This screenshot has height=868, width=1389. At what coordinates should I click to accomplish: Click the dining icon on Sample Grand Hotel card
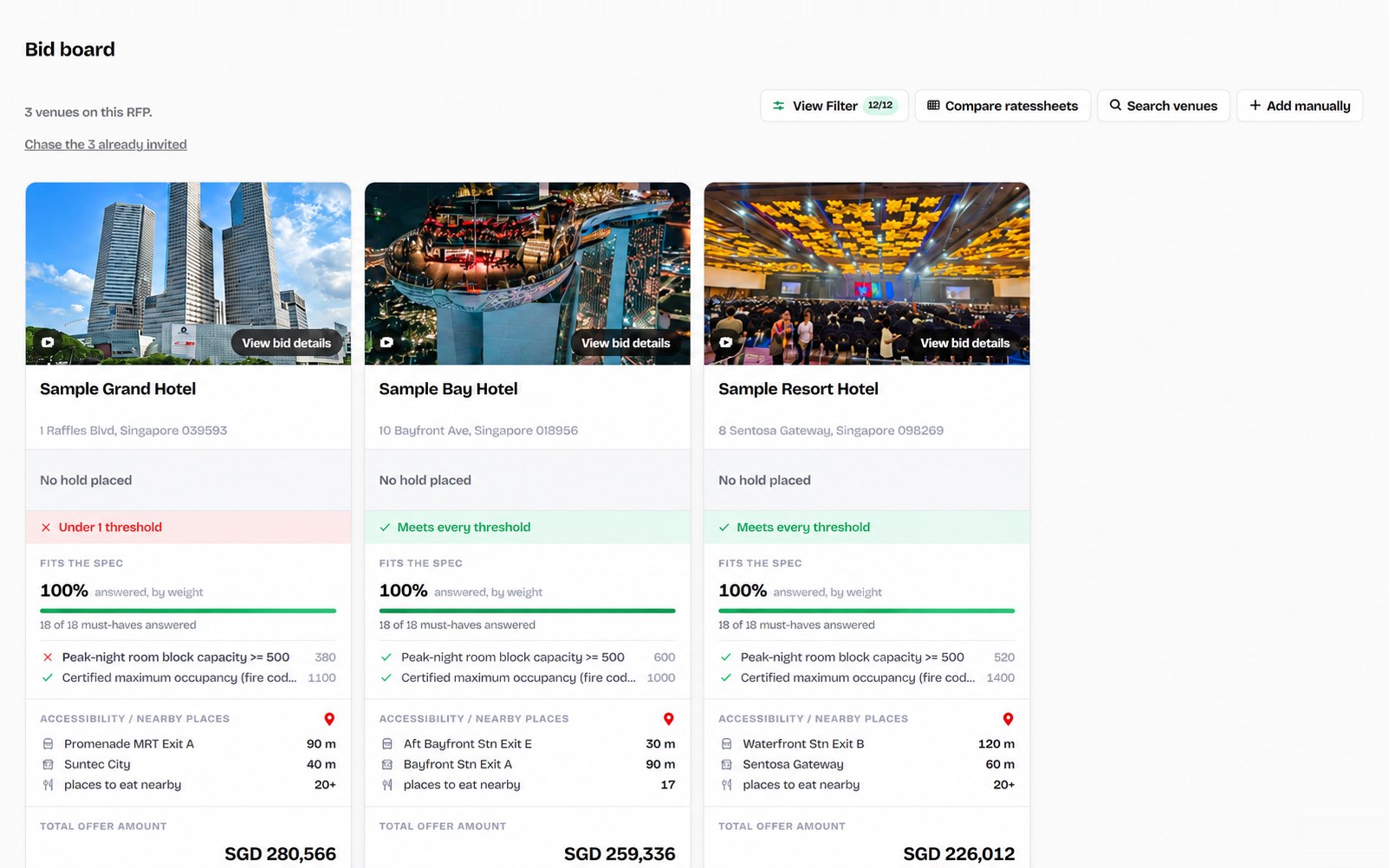(x=48, y=785)
